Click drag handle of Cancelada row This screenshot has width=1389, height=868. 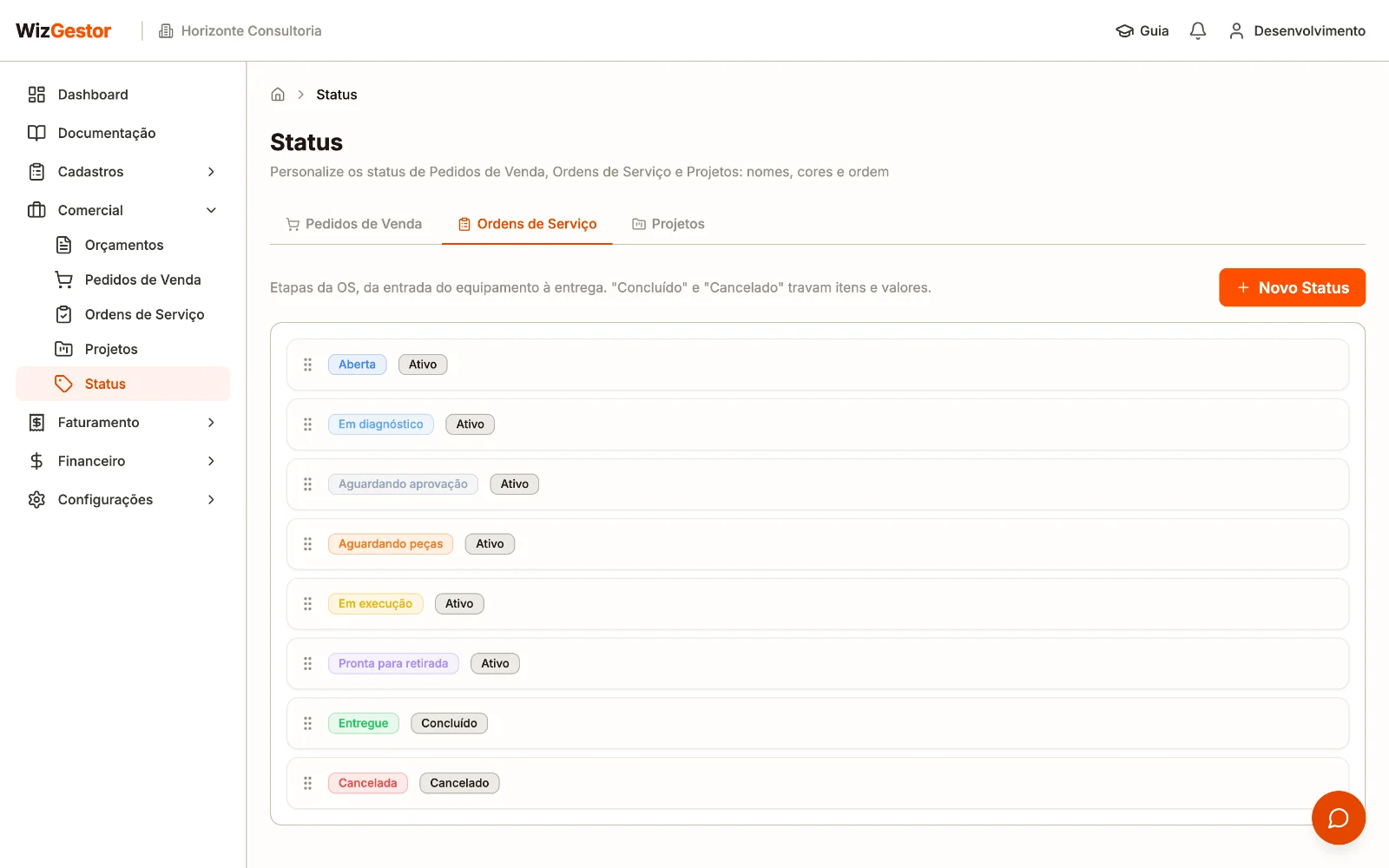307,783
